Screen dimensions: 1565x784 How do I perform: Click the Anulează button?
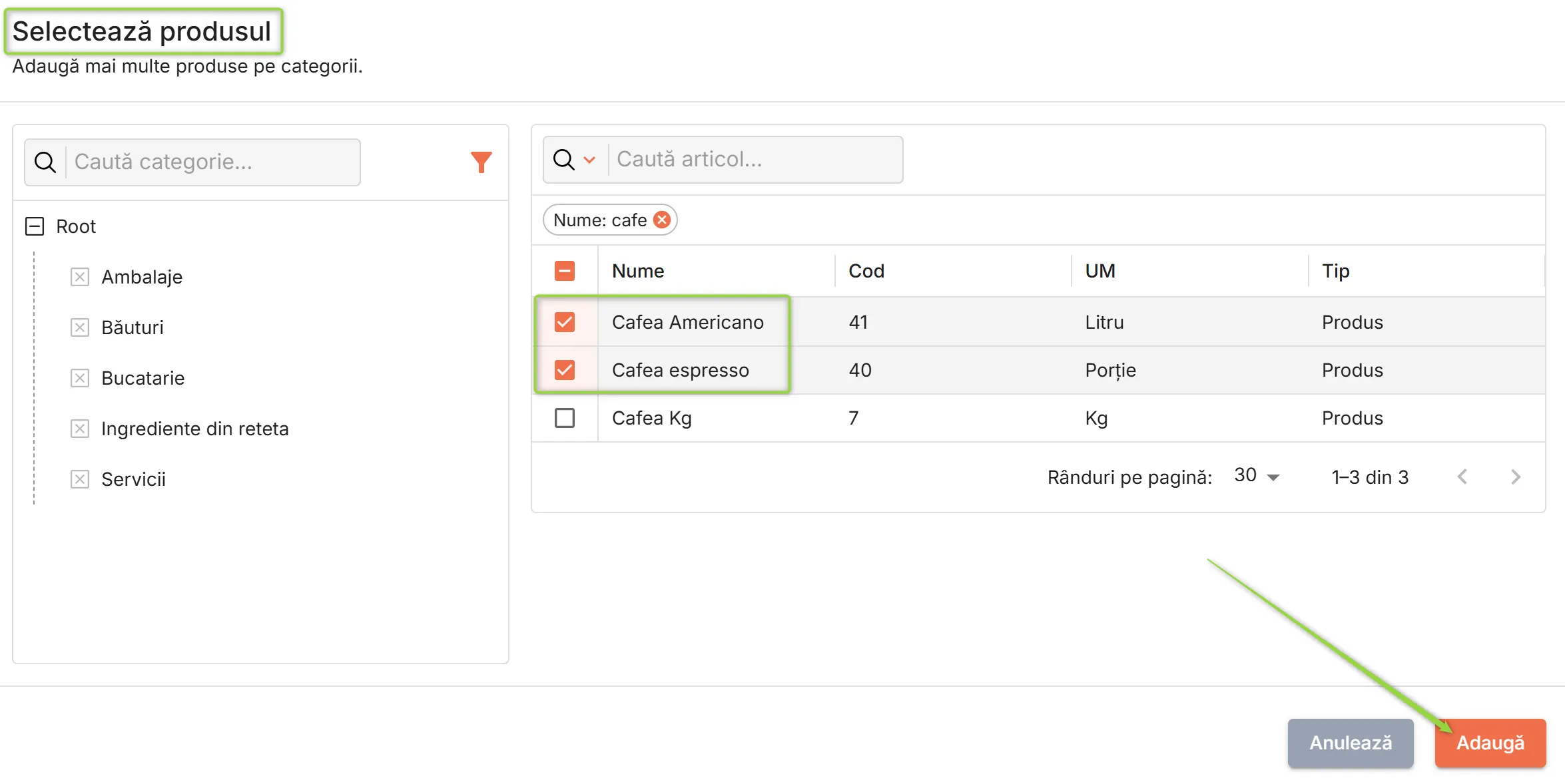tap(1351, 743)
